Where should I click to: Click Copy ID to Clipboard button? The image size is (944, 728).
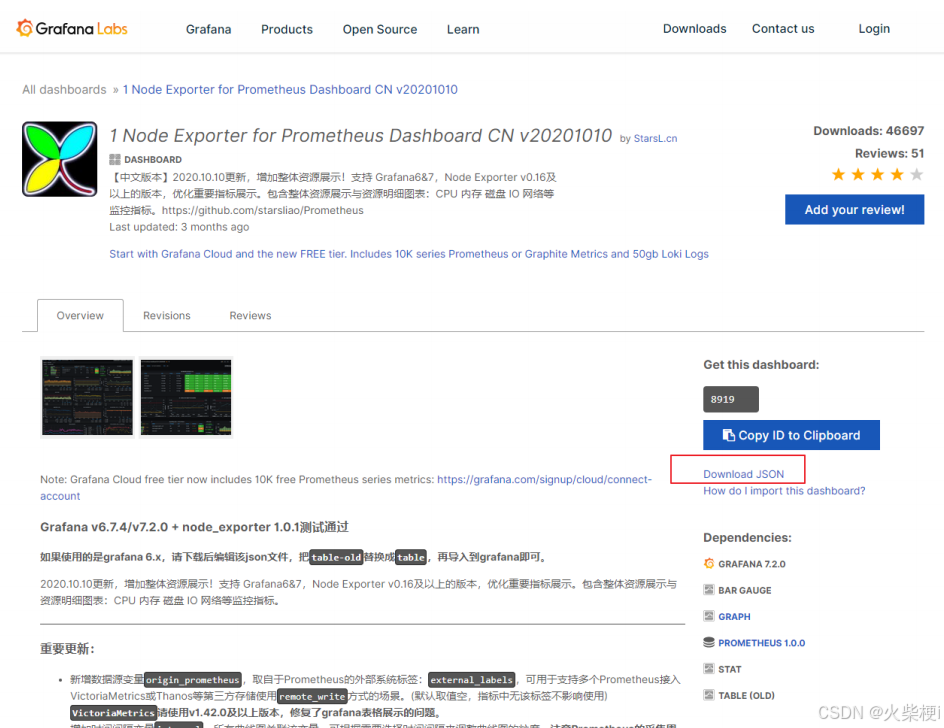791,435
